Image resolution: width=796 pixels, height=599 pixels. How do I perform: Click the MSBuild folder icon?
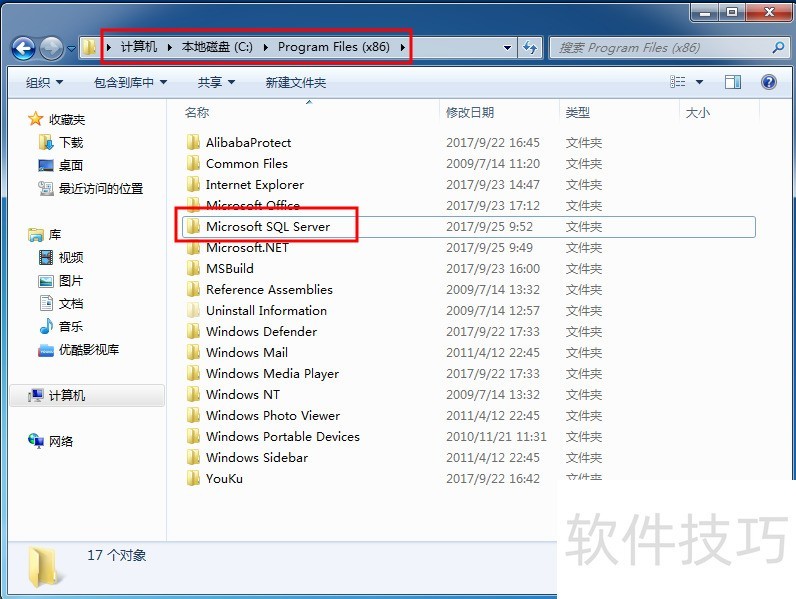point(193,268)
